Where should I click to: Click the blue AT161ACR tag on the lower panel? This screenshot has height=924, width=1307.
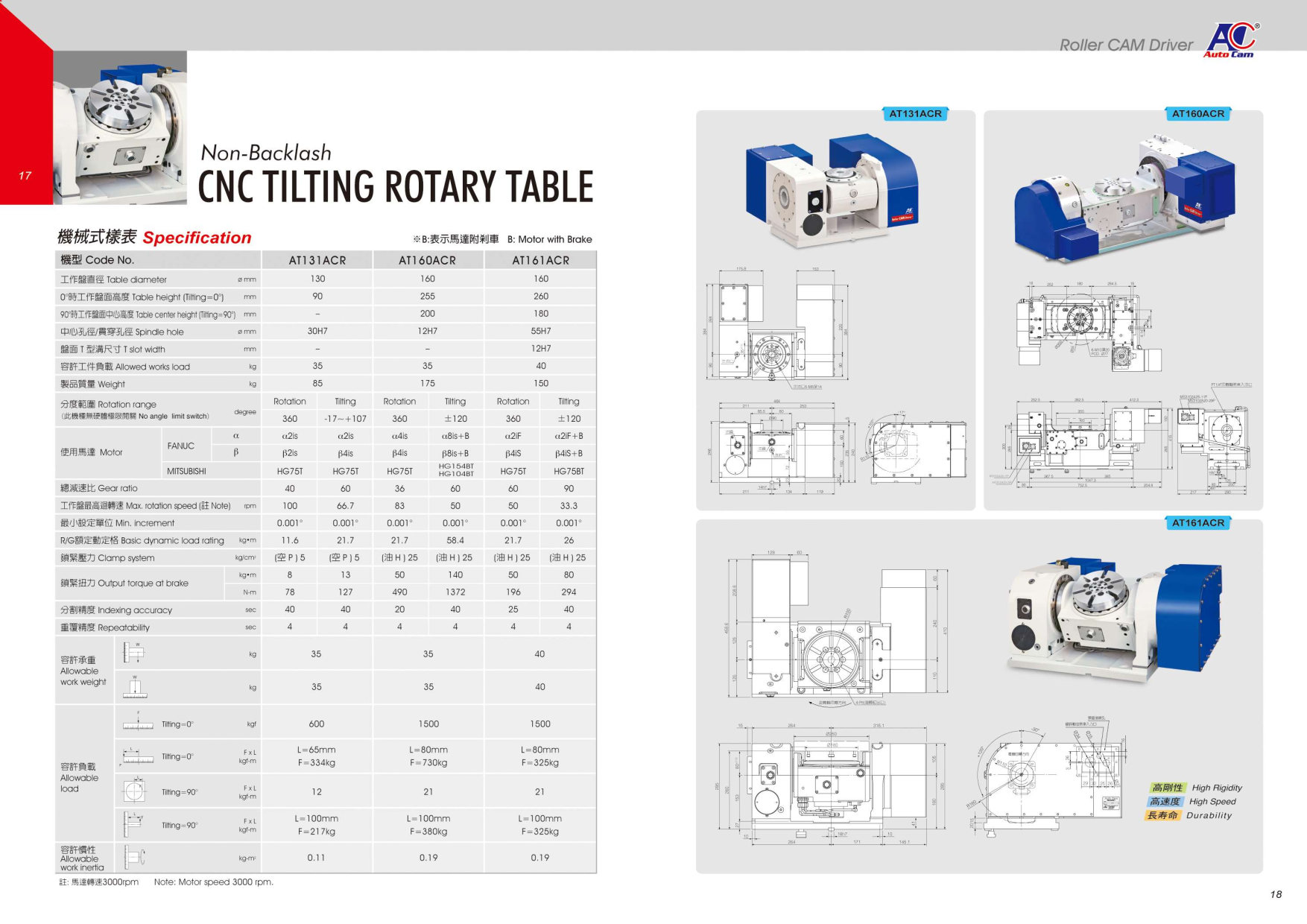[1197, 523]
